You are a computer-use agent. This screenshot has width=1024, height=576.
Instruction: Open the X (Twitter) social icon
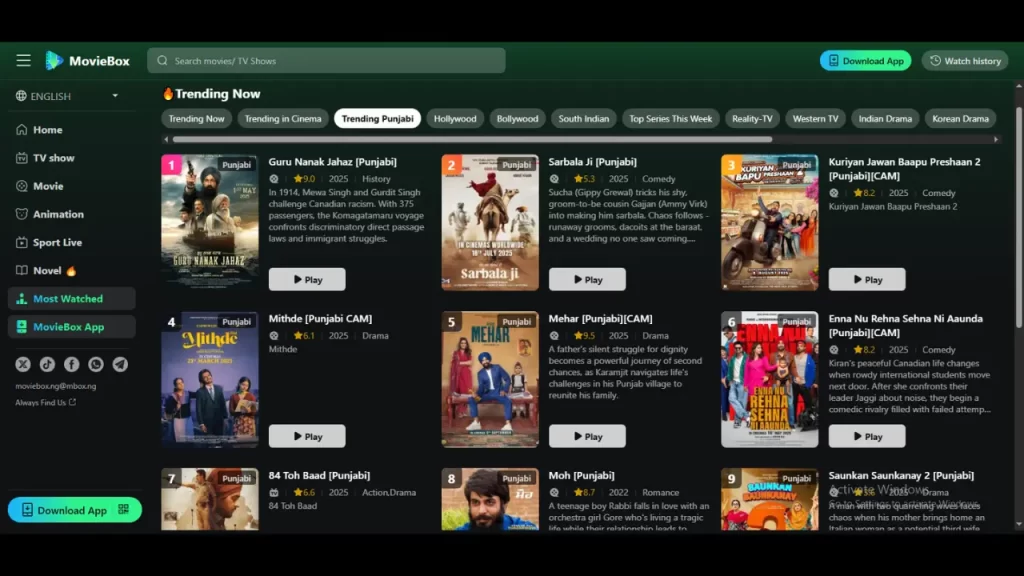point(23,364)
